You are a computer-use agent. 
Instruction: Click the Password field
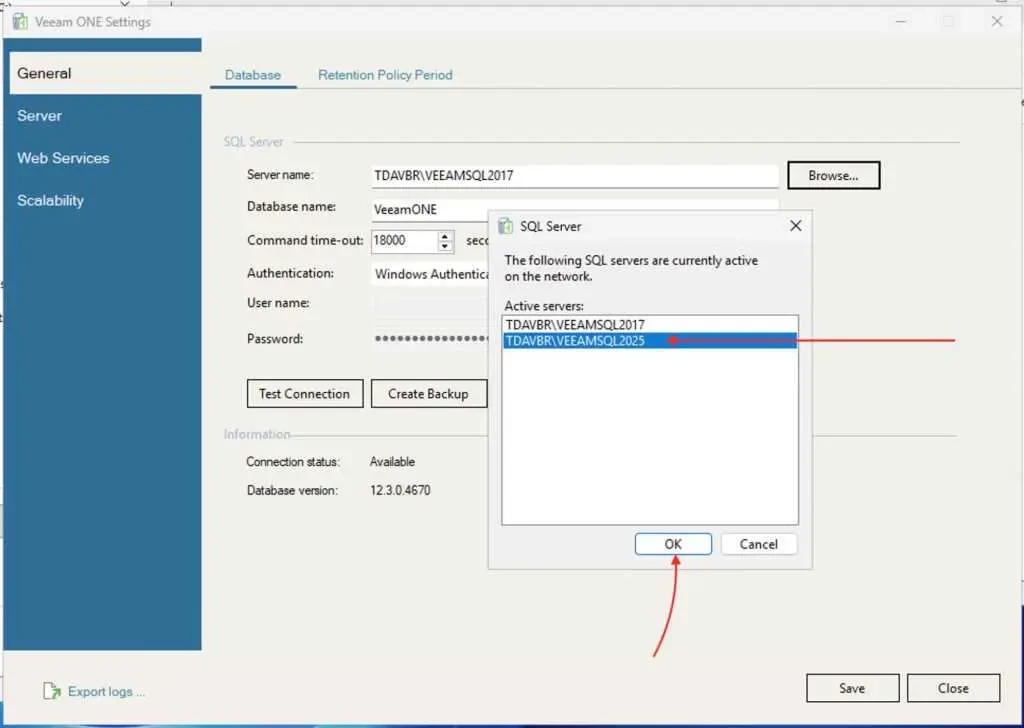[431, 338]
